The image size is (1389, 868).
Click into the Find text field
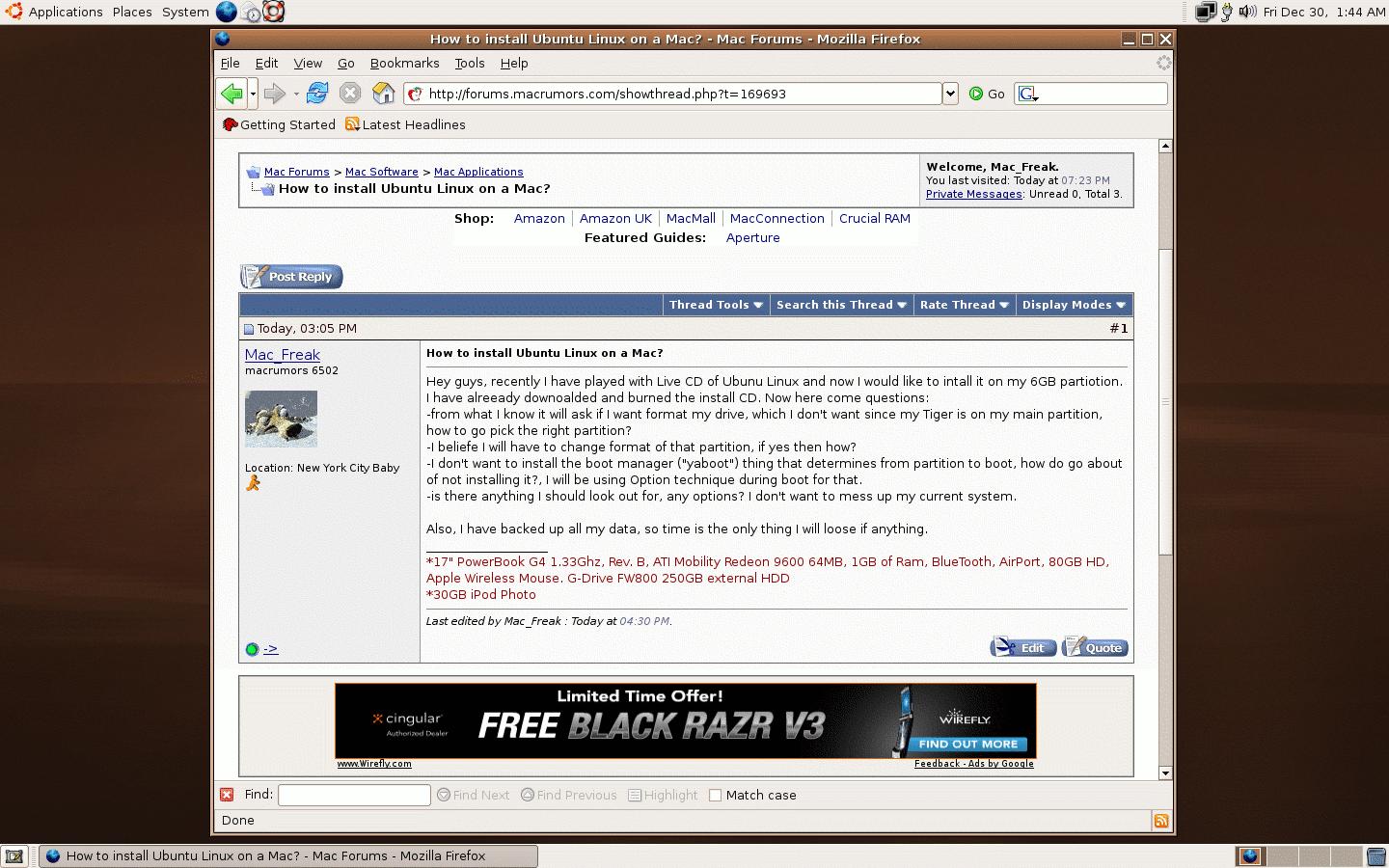tap(354, 795)
